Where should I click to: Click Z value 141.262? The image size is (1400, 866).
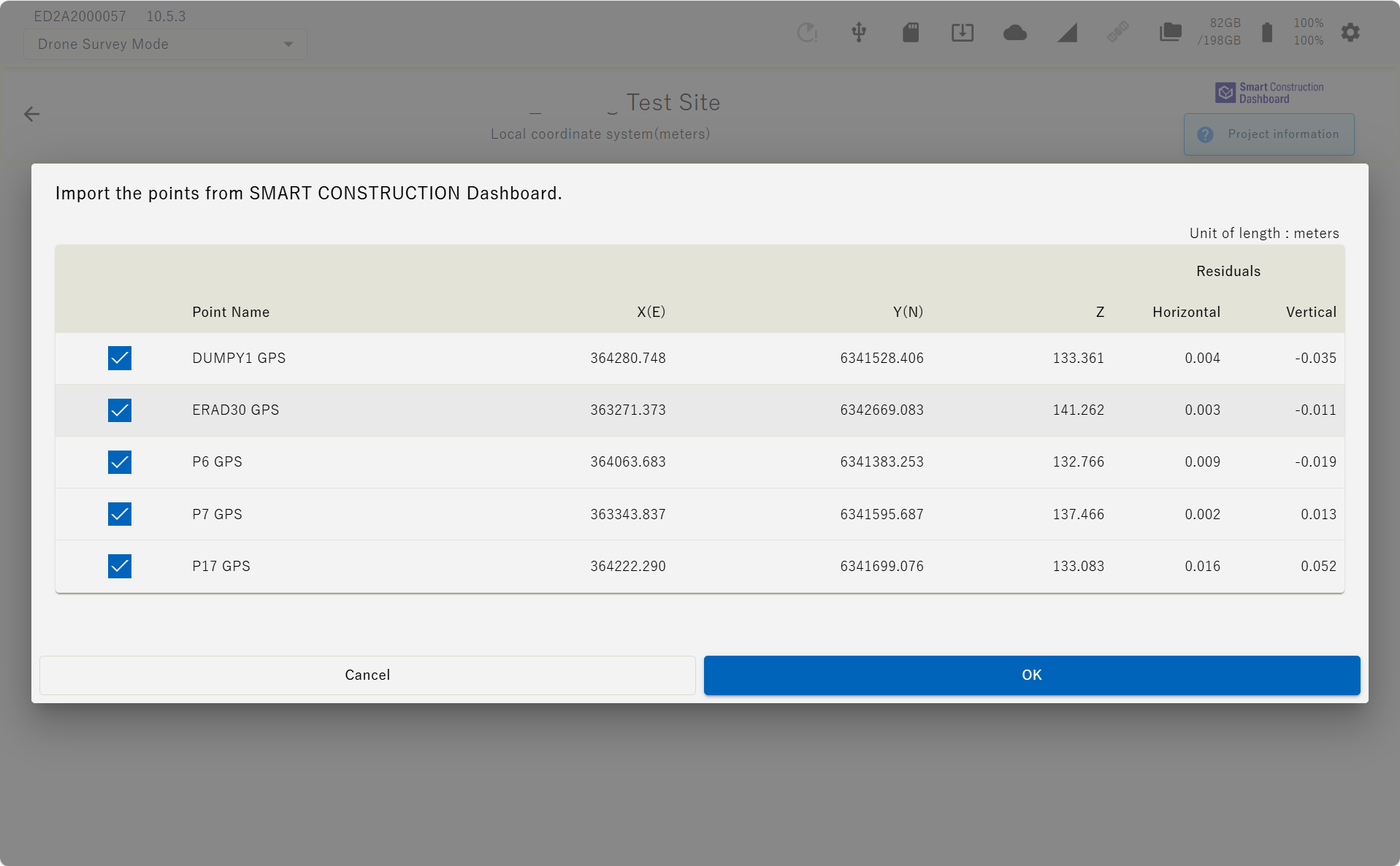(1079, 410)
